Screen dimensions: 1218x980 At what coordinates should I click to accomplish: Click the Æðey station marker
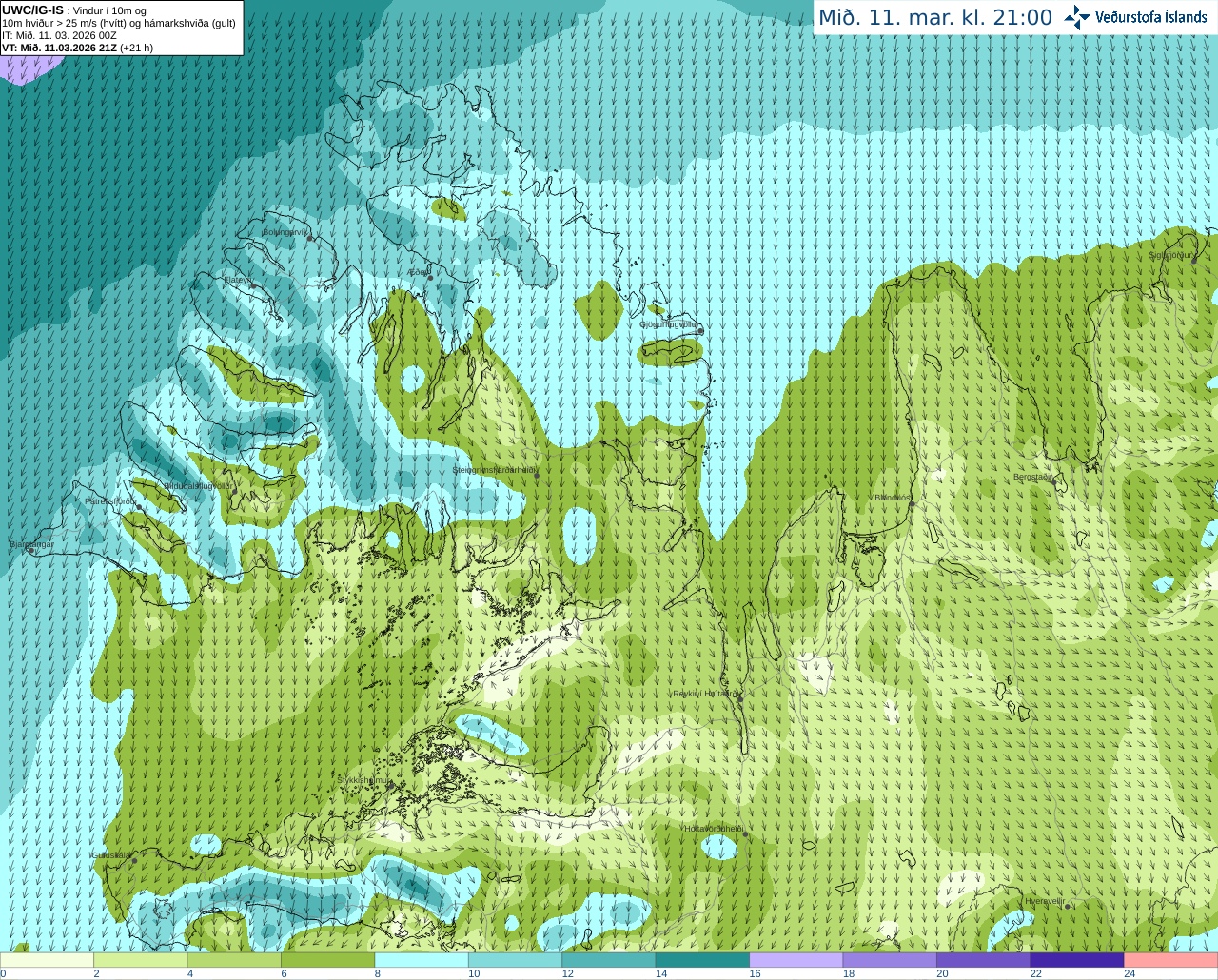pos(430,277)
